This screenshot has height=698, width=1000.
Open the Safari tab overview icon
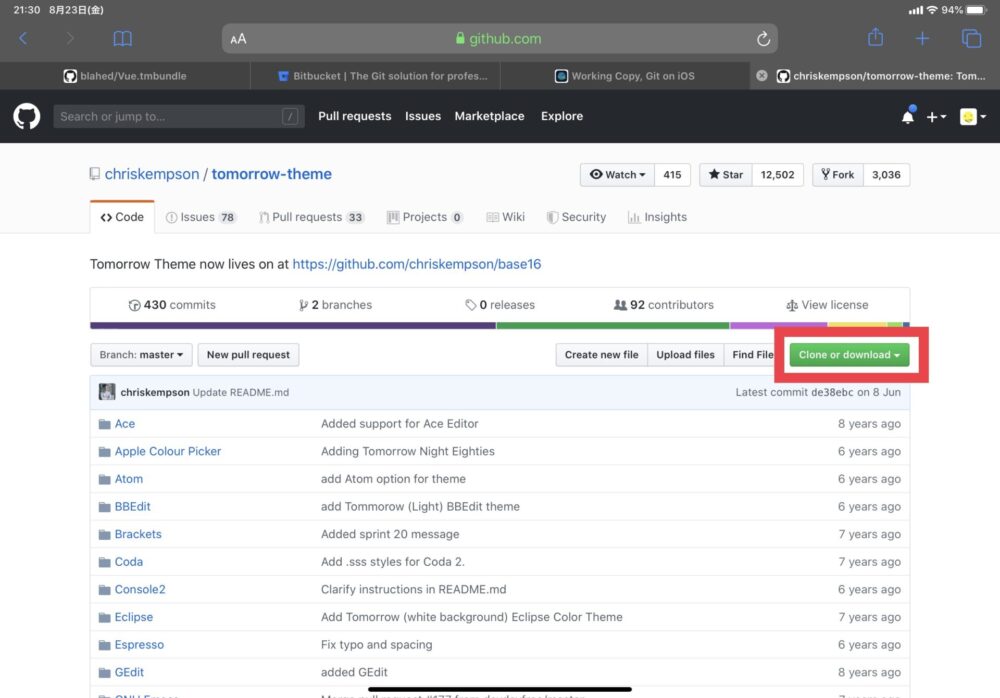coord(971,39)
